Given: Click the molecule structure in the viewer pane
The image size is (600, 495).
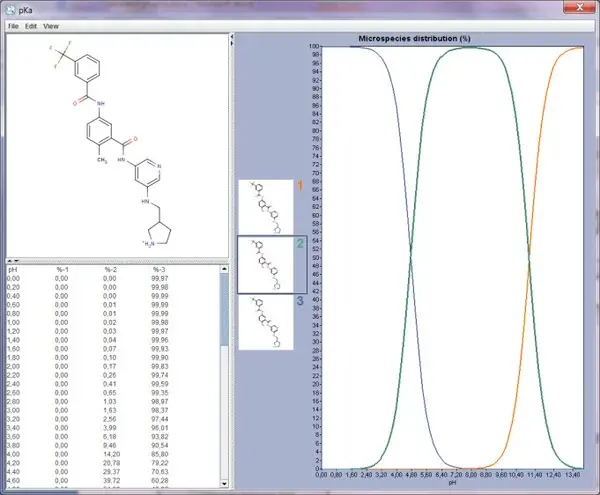Looking at the screenshot, I should click(x=111, y=145).
